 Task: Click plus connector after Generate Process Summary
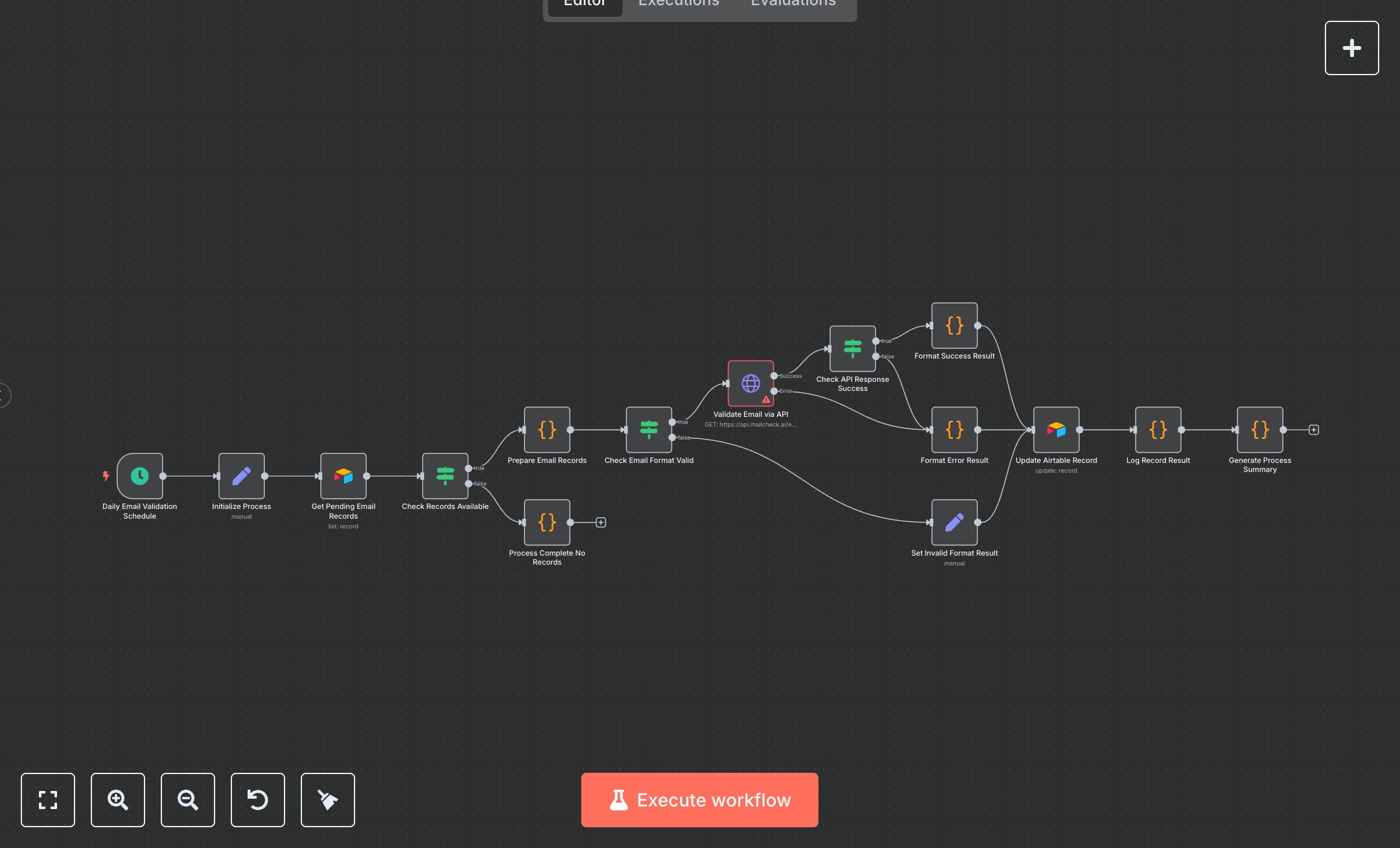(1313, 430)
